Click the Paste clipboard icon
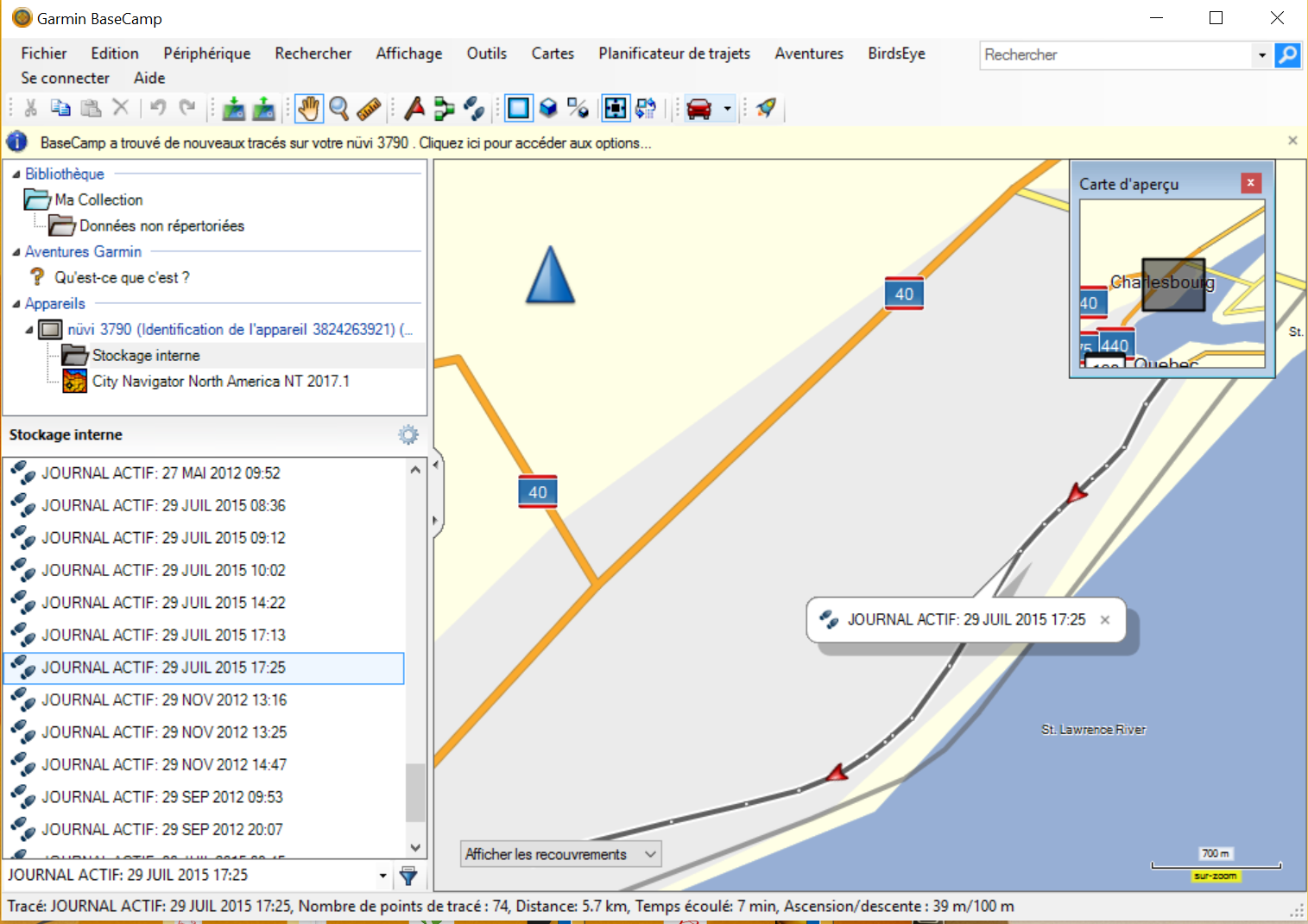 [91, 108]
